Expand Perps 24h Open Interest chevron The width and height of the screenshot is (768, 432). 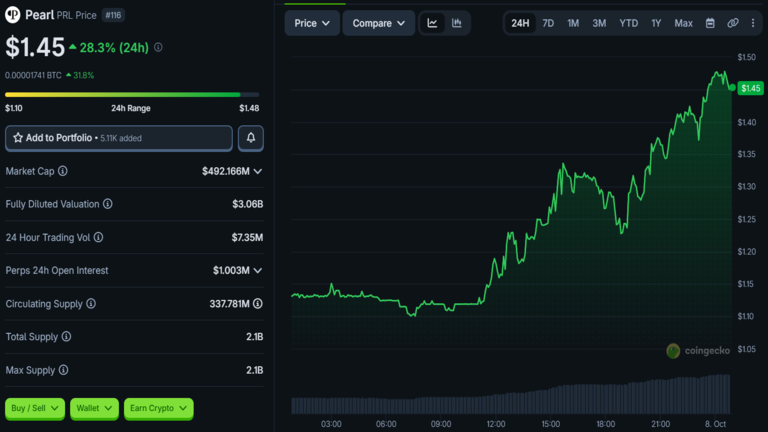[x=258, y=270]
